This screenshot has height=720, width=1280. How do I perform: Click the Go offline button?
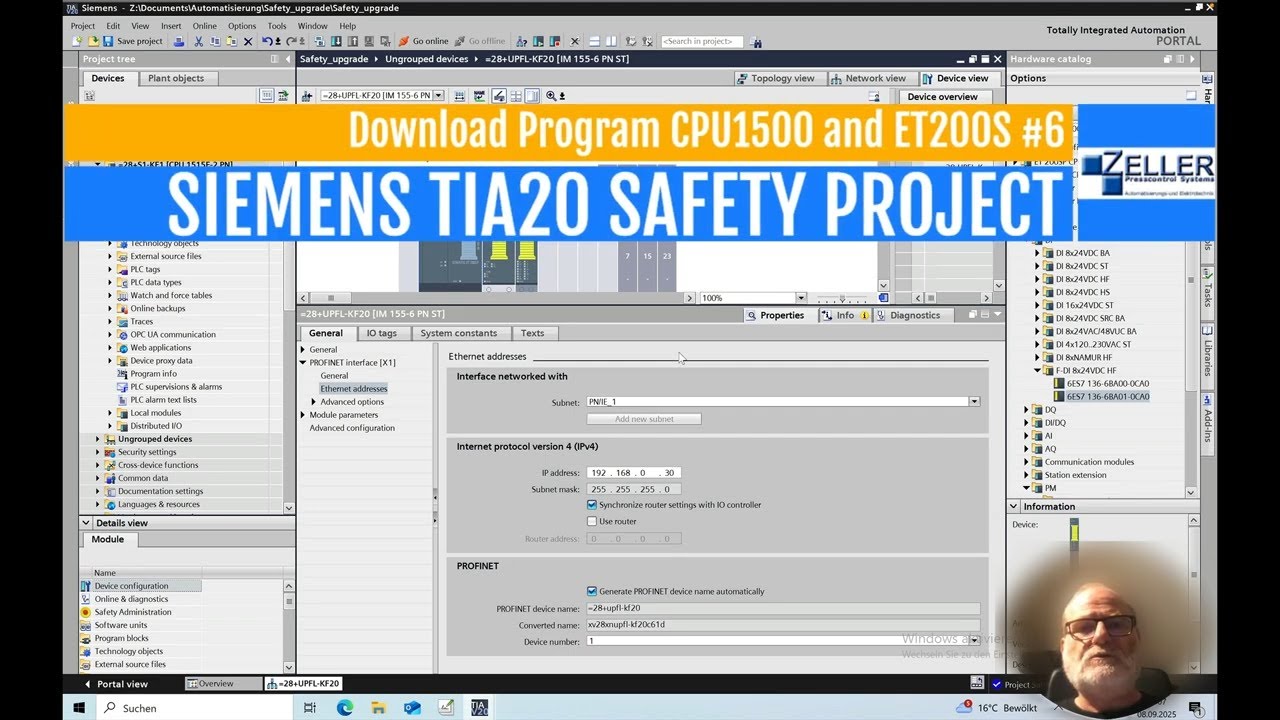tap(480, 41)
